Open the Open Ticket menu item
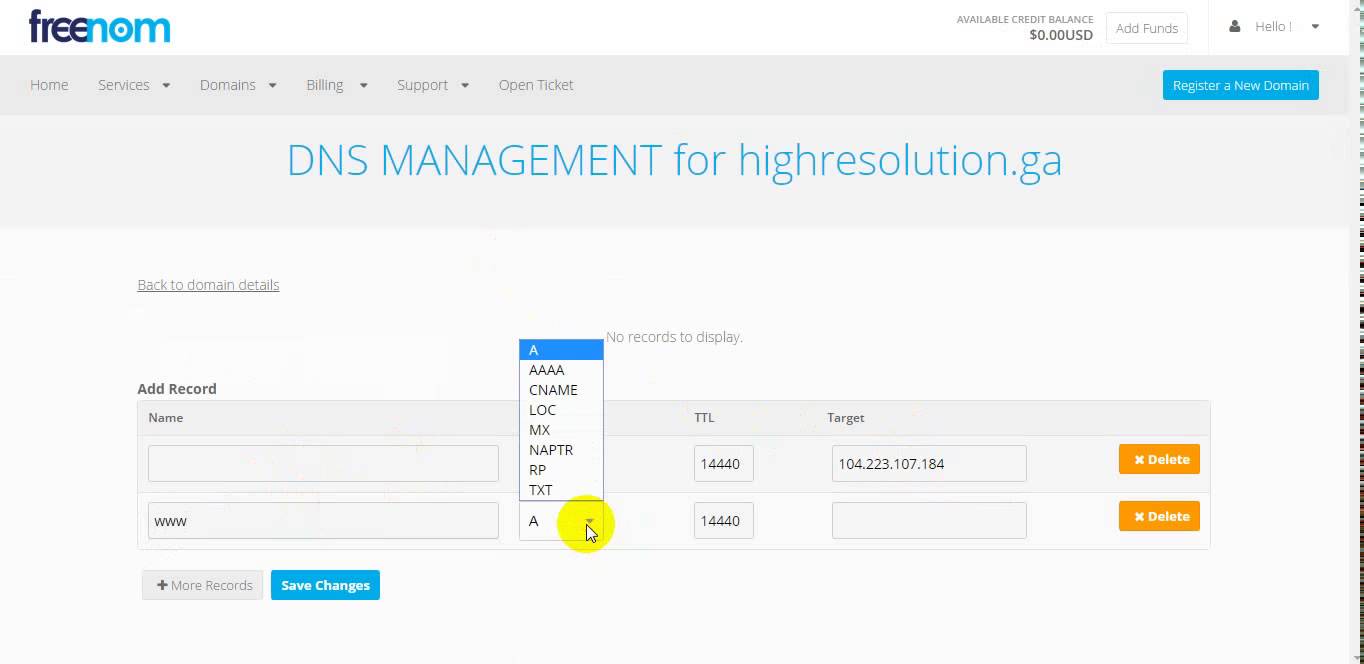Image resolution: width=1364 pixels, height=664 pixels. click(x=536, y=85)
